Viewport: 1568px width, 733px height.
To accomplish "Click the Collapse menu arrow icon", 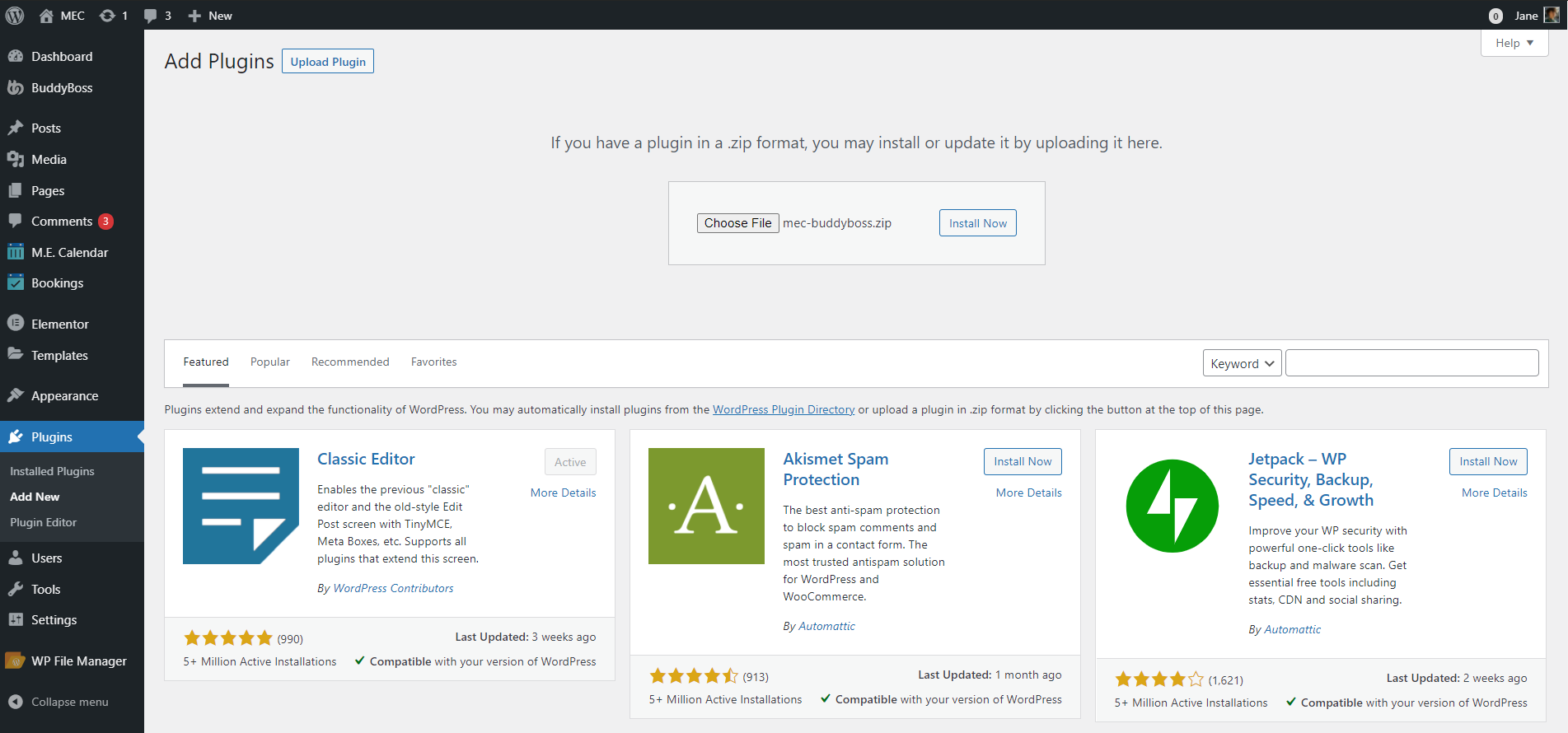I will (x=16, y=702).
